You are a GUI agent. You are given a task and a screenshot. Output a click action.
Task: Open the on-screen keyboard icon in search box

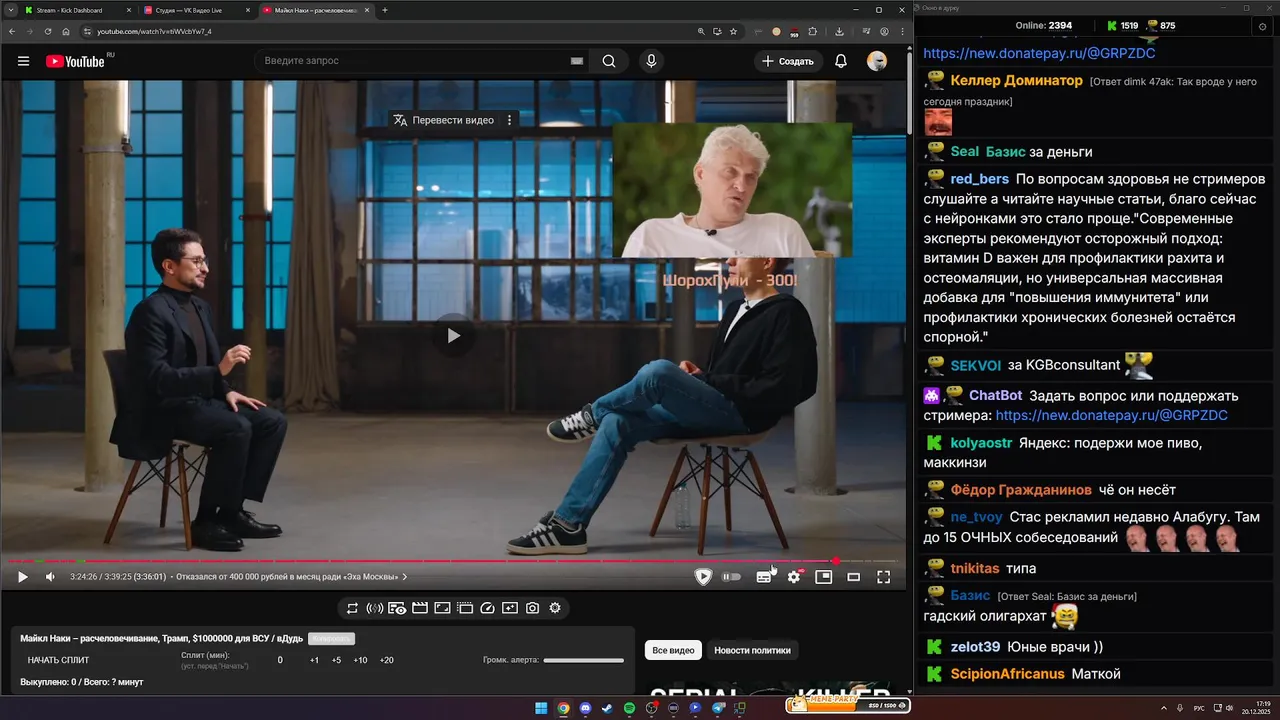[577, 61]
